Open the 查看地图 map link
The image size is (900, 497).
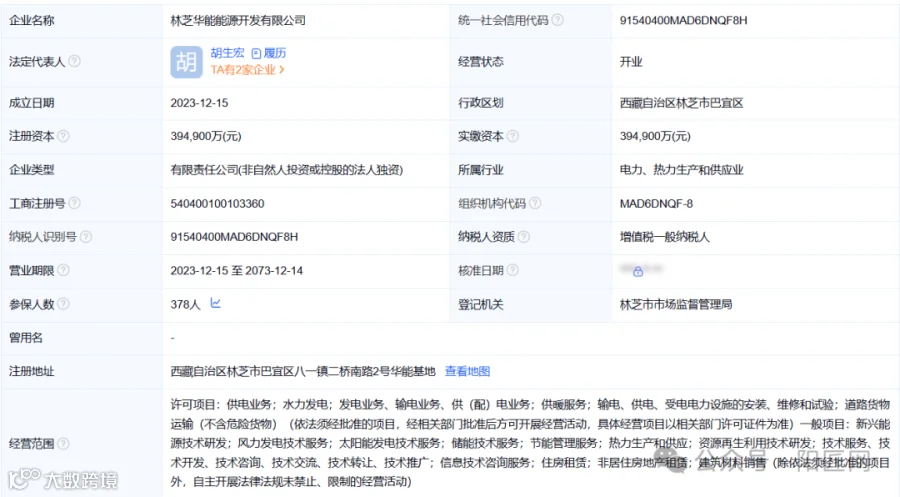pos(467,371)
